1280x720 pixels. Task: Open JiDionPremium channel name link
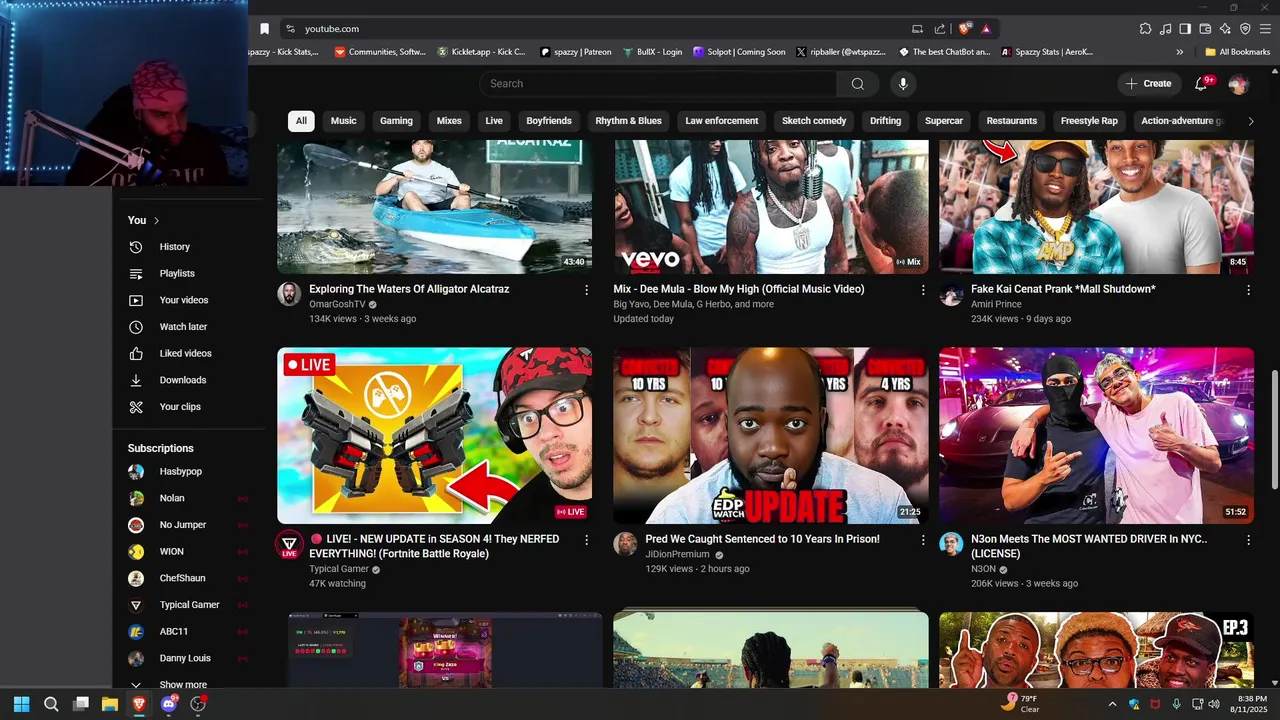(x=677, y=554)
